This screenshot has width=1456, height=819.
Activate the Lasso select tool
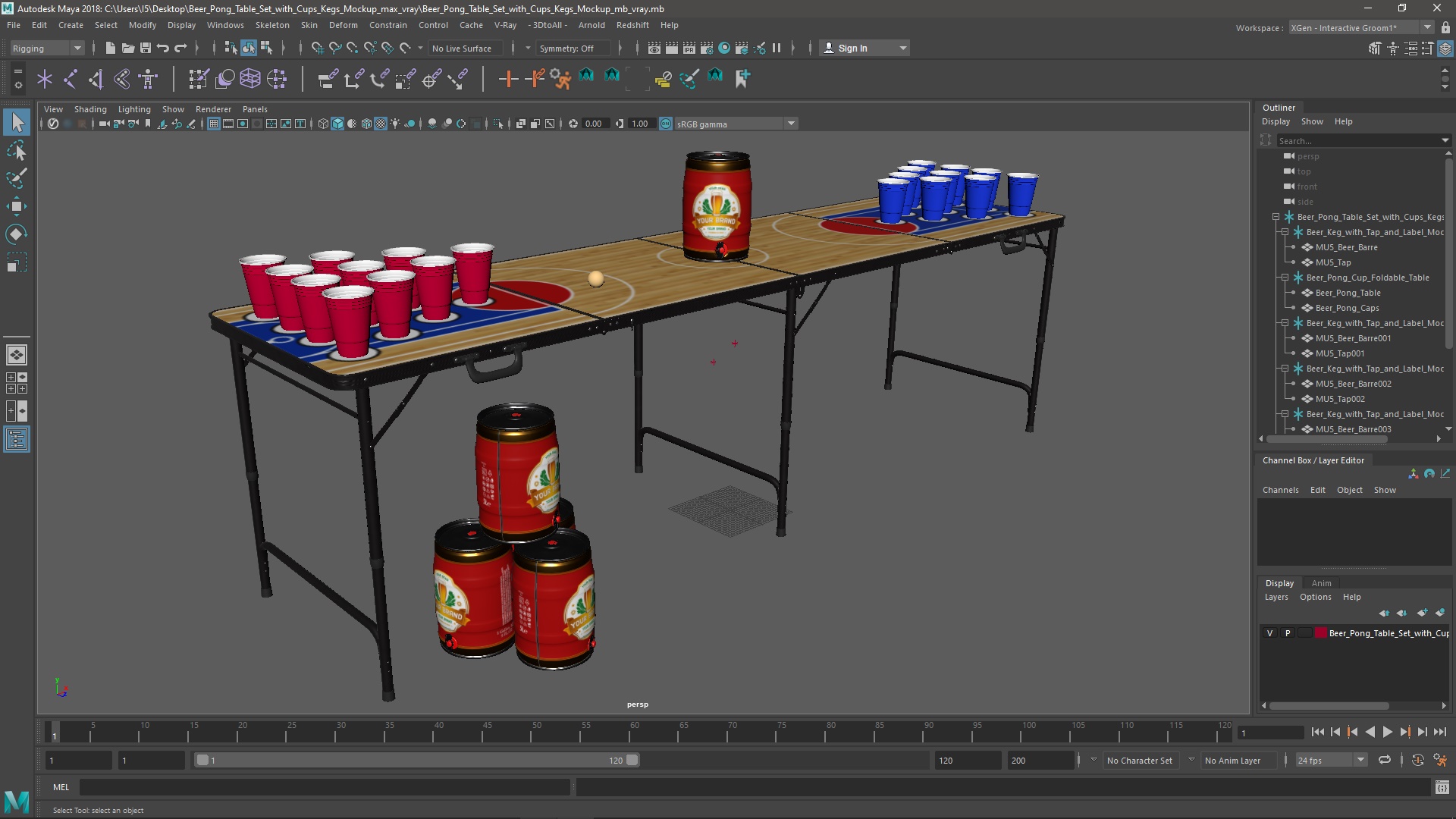(17, 151)
